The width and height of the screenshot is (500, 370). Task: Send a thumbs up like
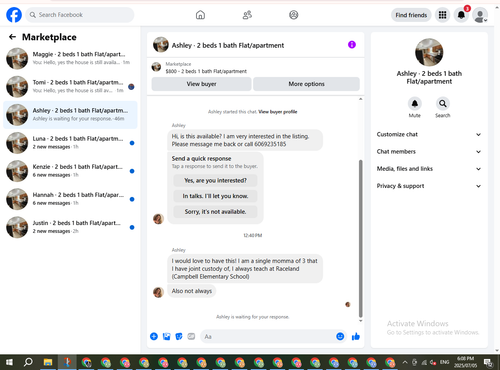[x=356, y=336]
